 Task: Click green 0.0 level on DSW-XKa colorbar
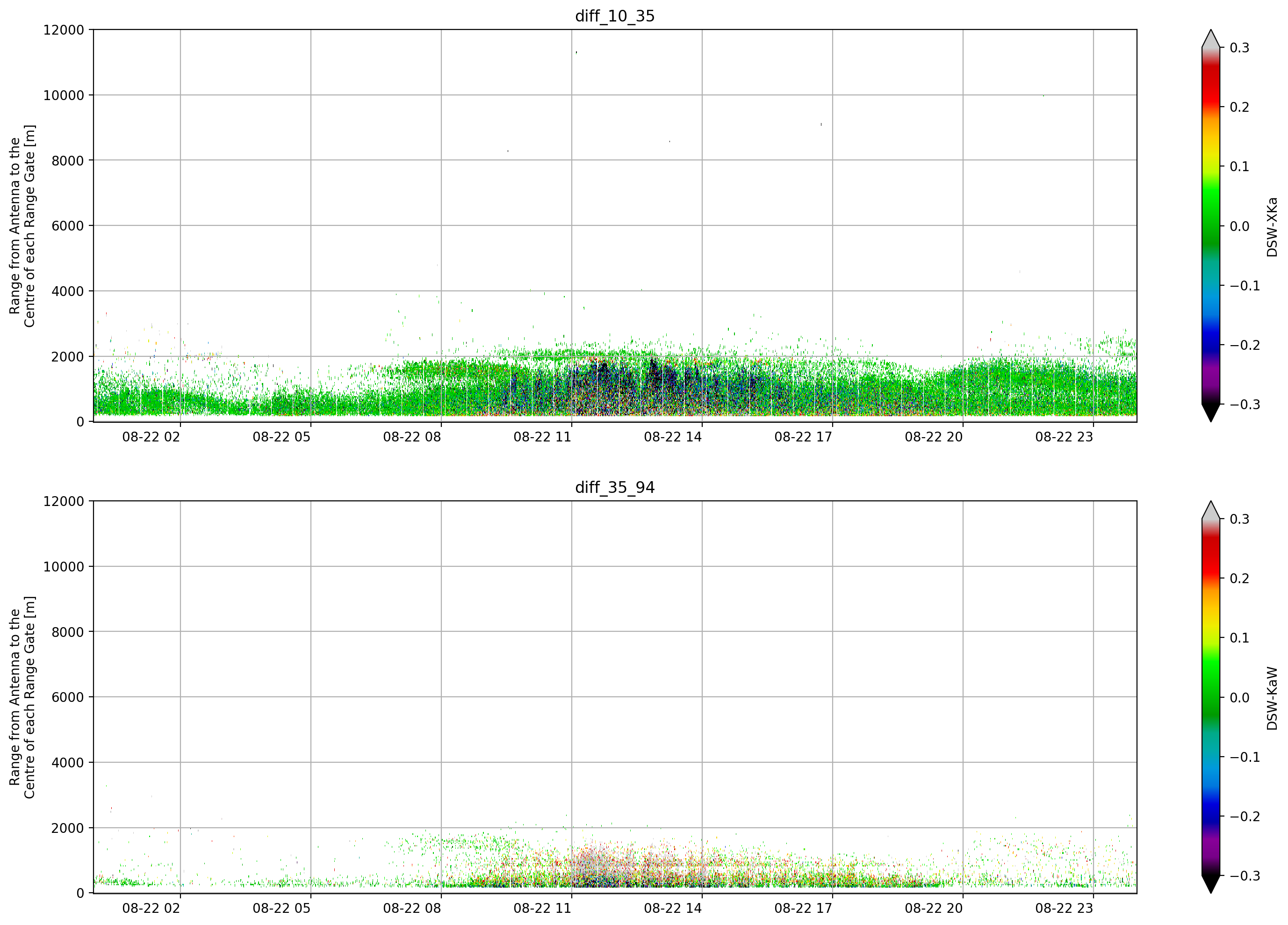click(x=1211, y=226)
